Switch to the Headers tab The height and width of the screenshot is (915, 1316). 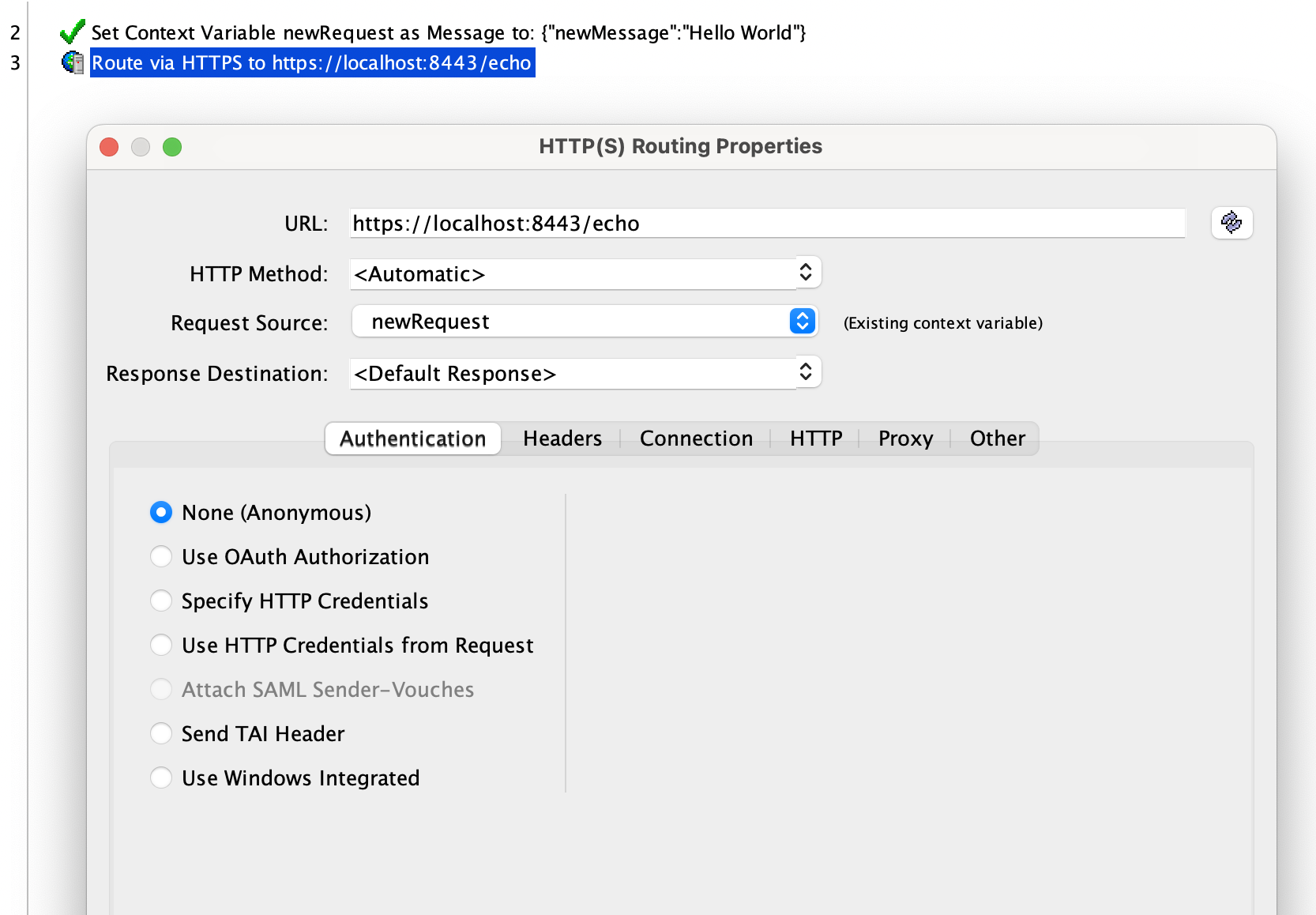(x=561, y=439)
